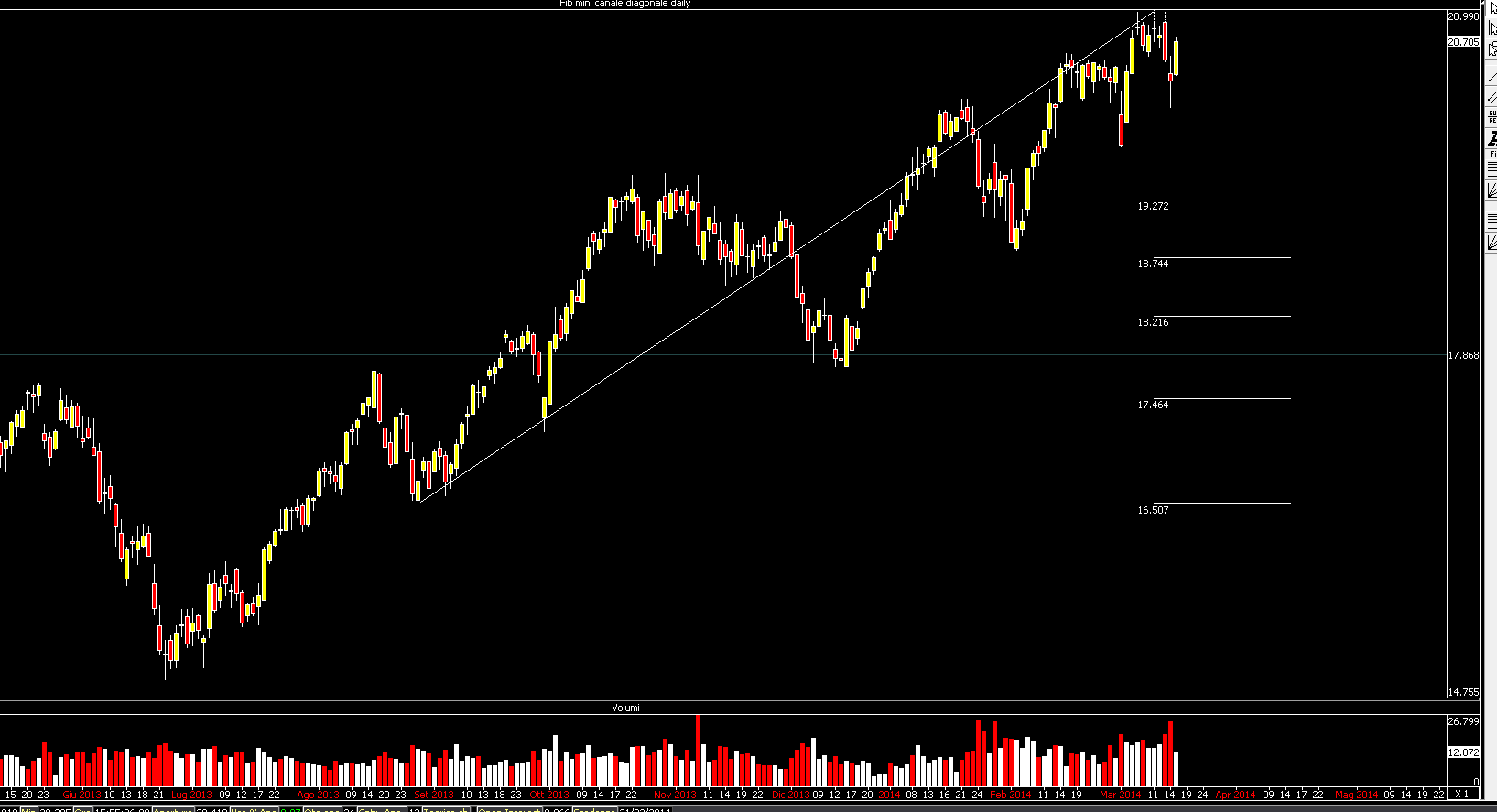The width and height of the screenshot is (1497, 812).
Task: Click the 20.990 price axis label
Action: [x=1463, y=16]
